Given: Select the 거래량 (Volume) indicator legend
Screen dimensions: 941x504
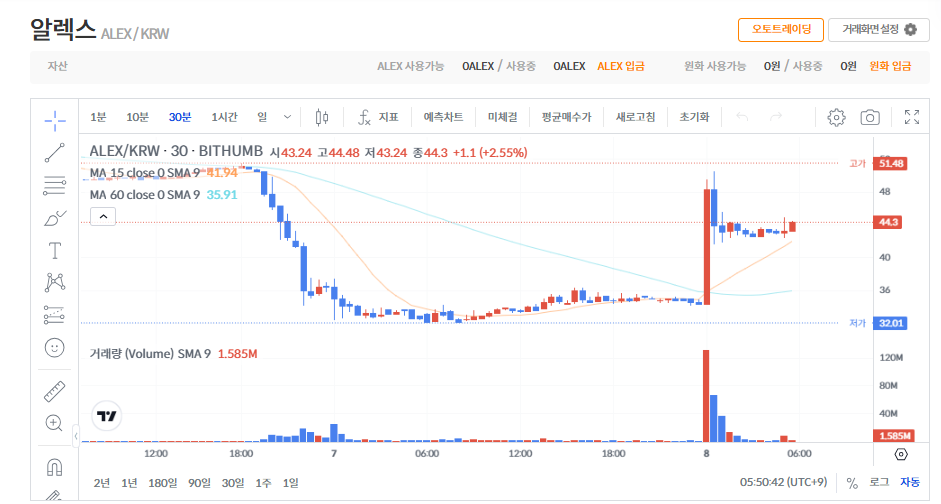Looking at the screenshot, I should (150, 353).
